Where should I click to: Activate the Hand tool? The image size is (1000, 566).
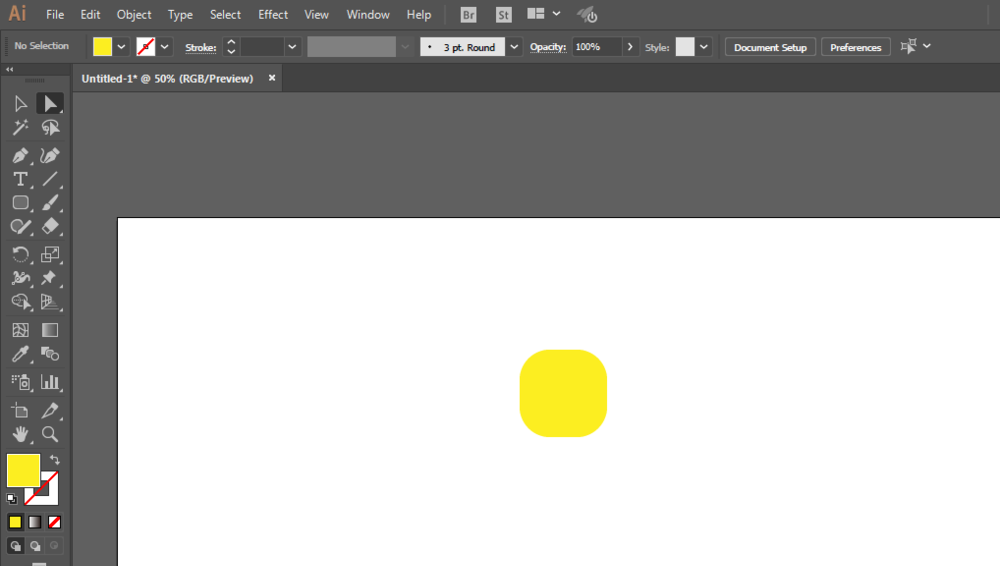[20, 435]
